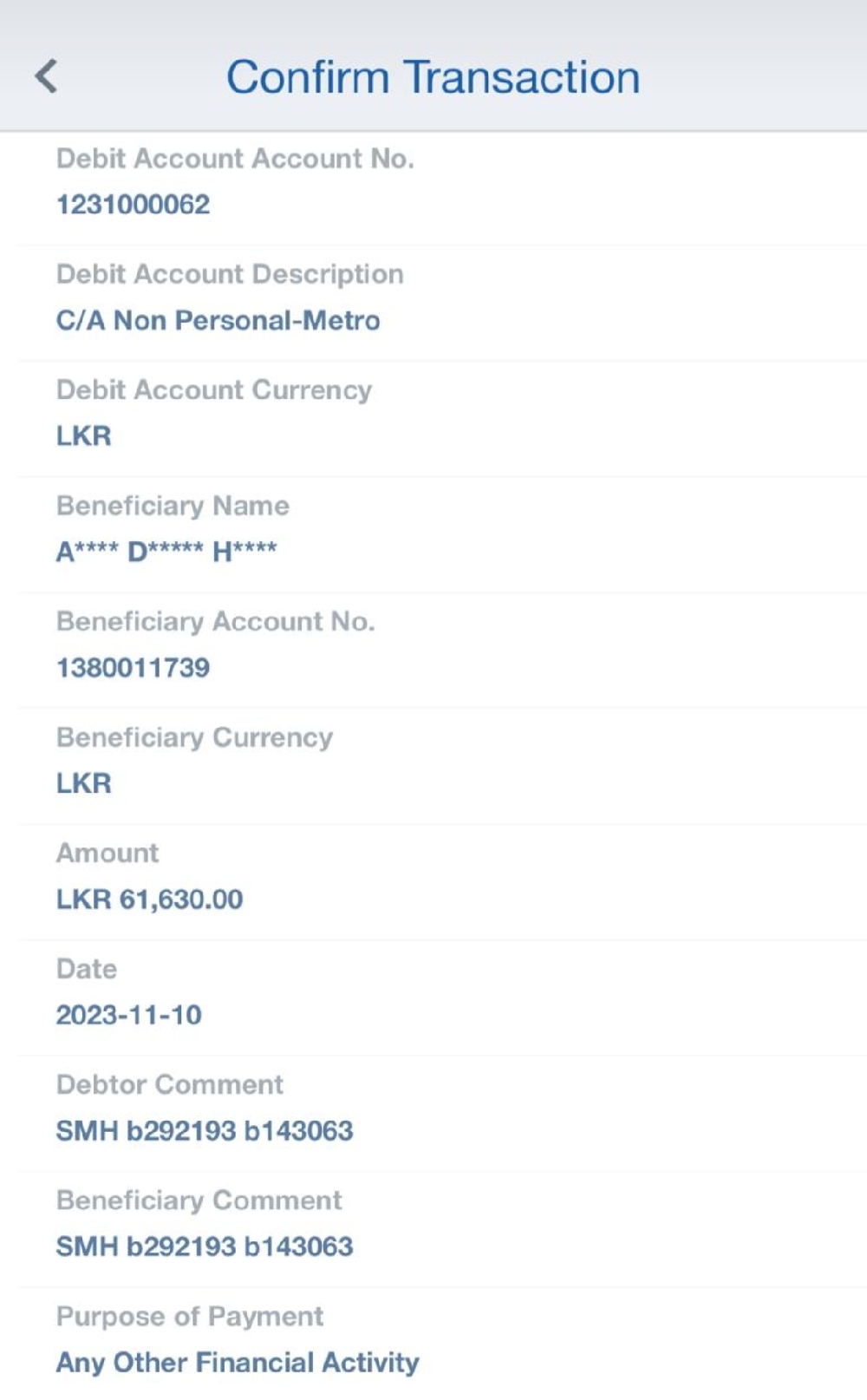Screen dimensions: 867x1400
Task: Select the masked beneficiary name value
Action: 166,552
